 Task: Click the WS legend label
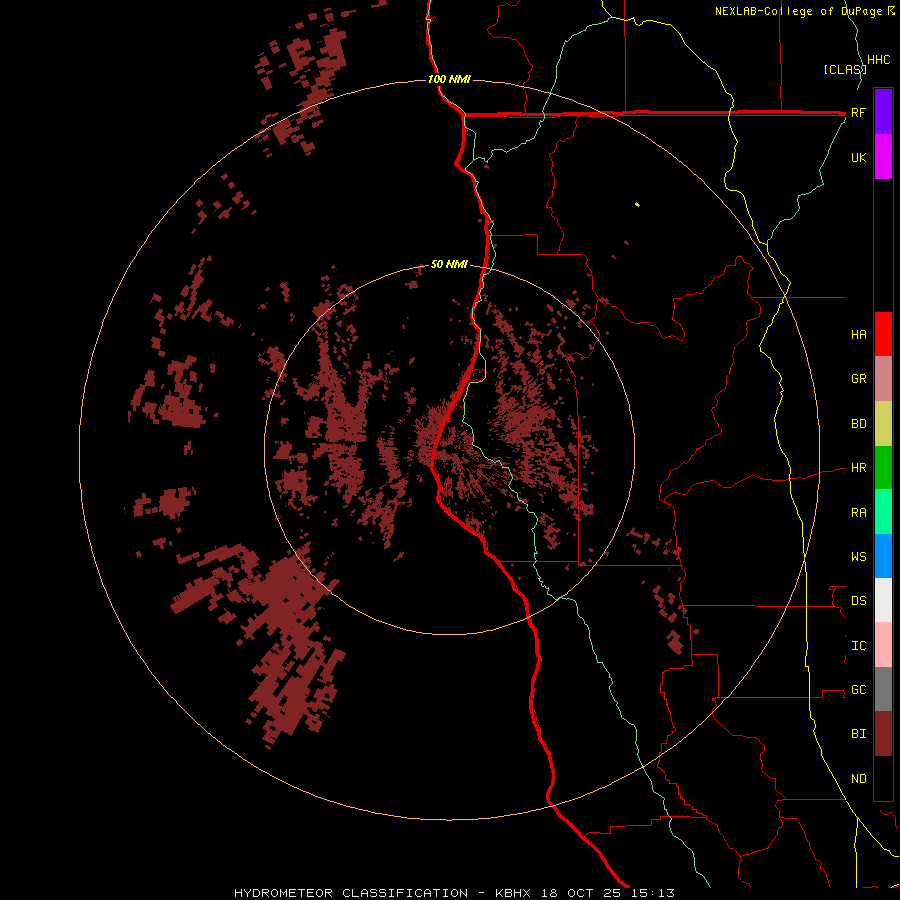click(x=858, y=556)
